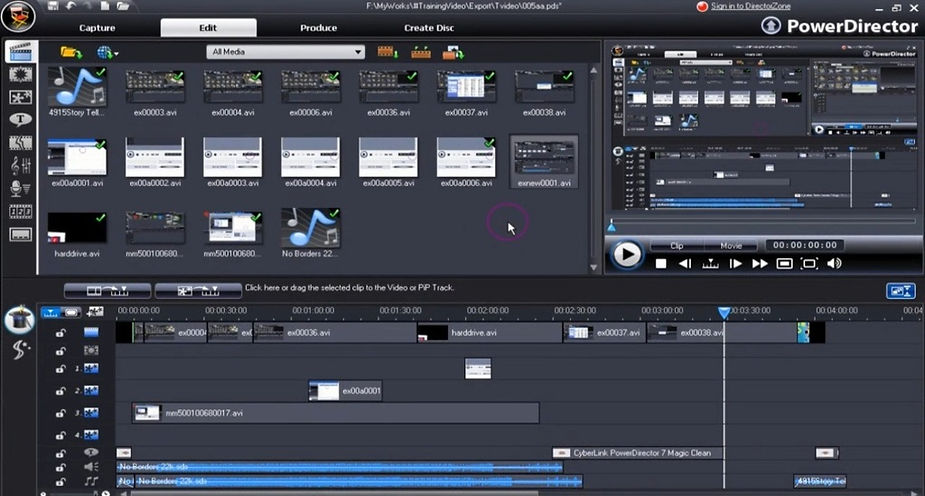This screenshot has width=925, height=496.
Task: Open the Transition Room in the sidebar
Action: tap(21, 143)
